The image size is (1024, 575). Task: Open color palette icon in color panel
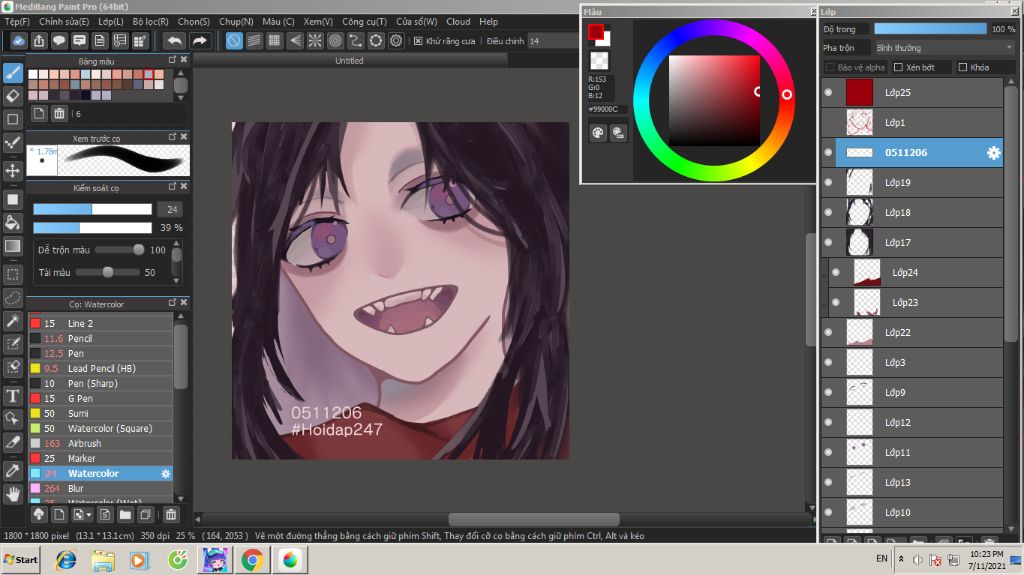coord(598,133)
